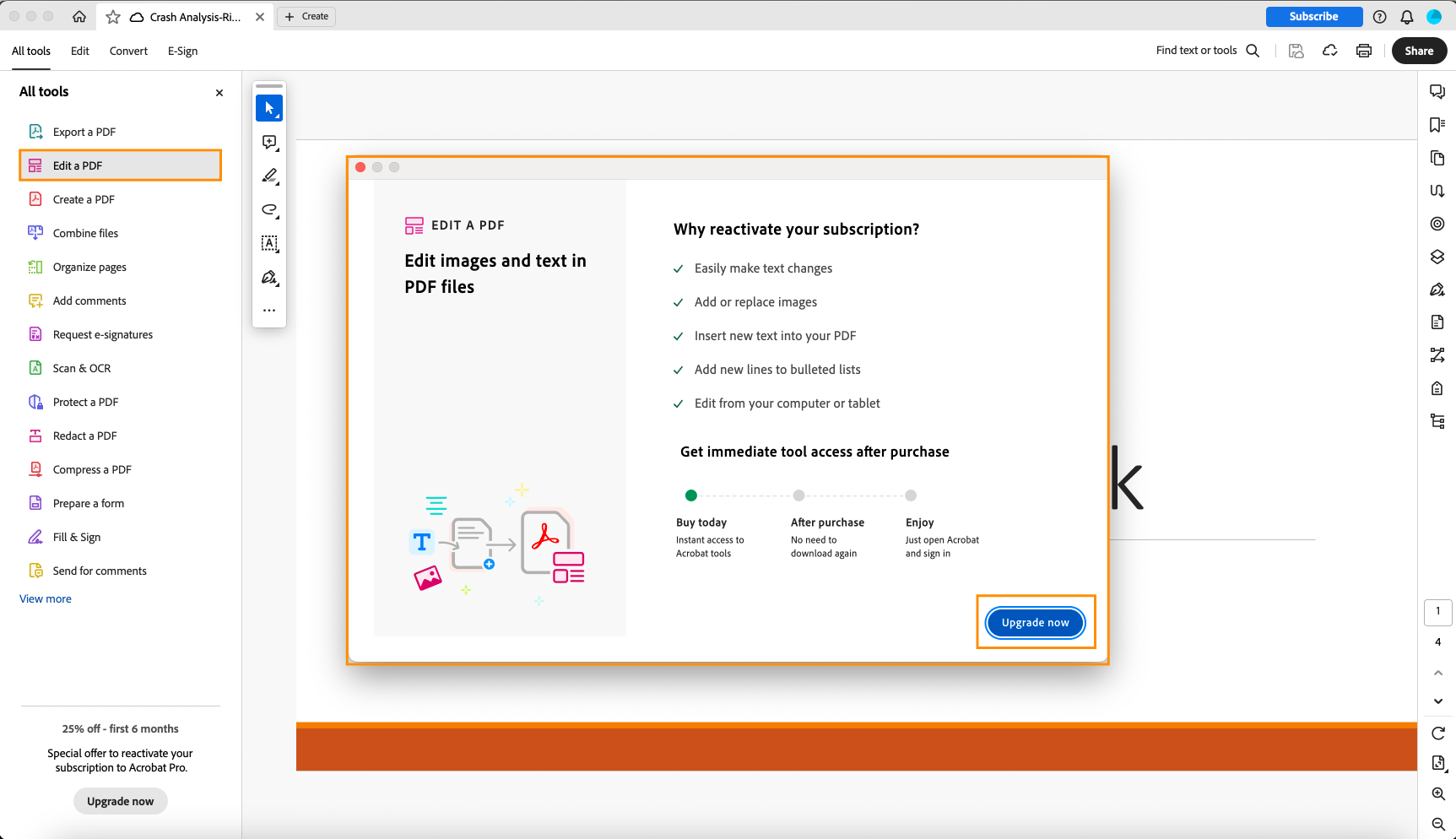Select the Highlight tool
The height and width of the screenshot is (839, 1456).
coord(269,176)
